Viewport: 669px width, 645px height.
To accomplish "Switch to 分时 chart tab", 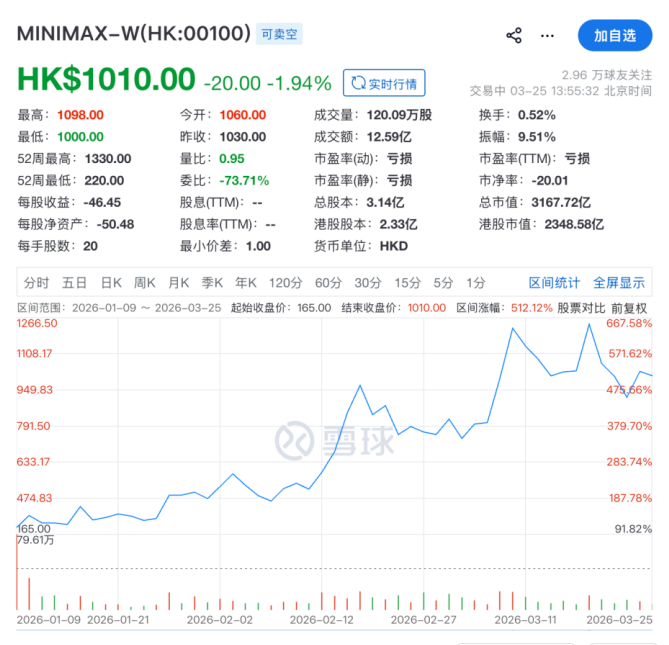I will [36, 282].
